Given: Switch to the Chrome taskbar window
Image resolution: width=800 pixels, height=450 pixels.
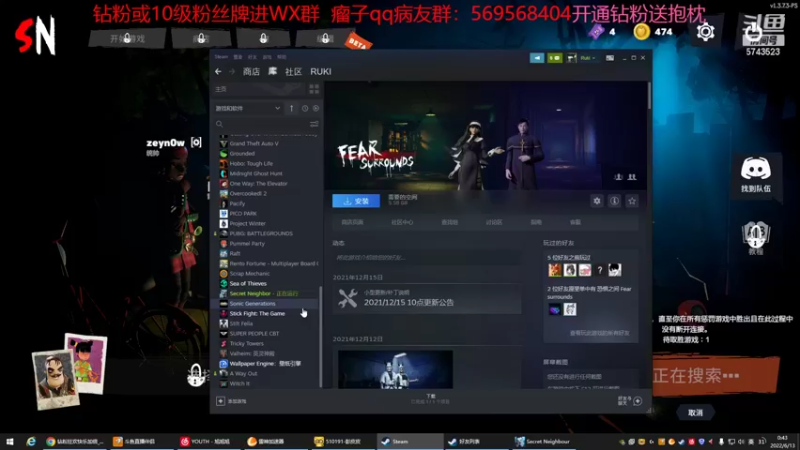Looking at the screenshot, I should (x=74, y=442).
